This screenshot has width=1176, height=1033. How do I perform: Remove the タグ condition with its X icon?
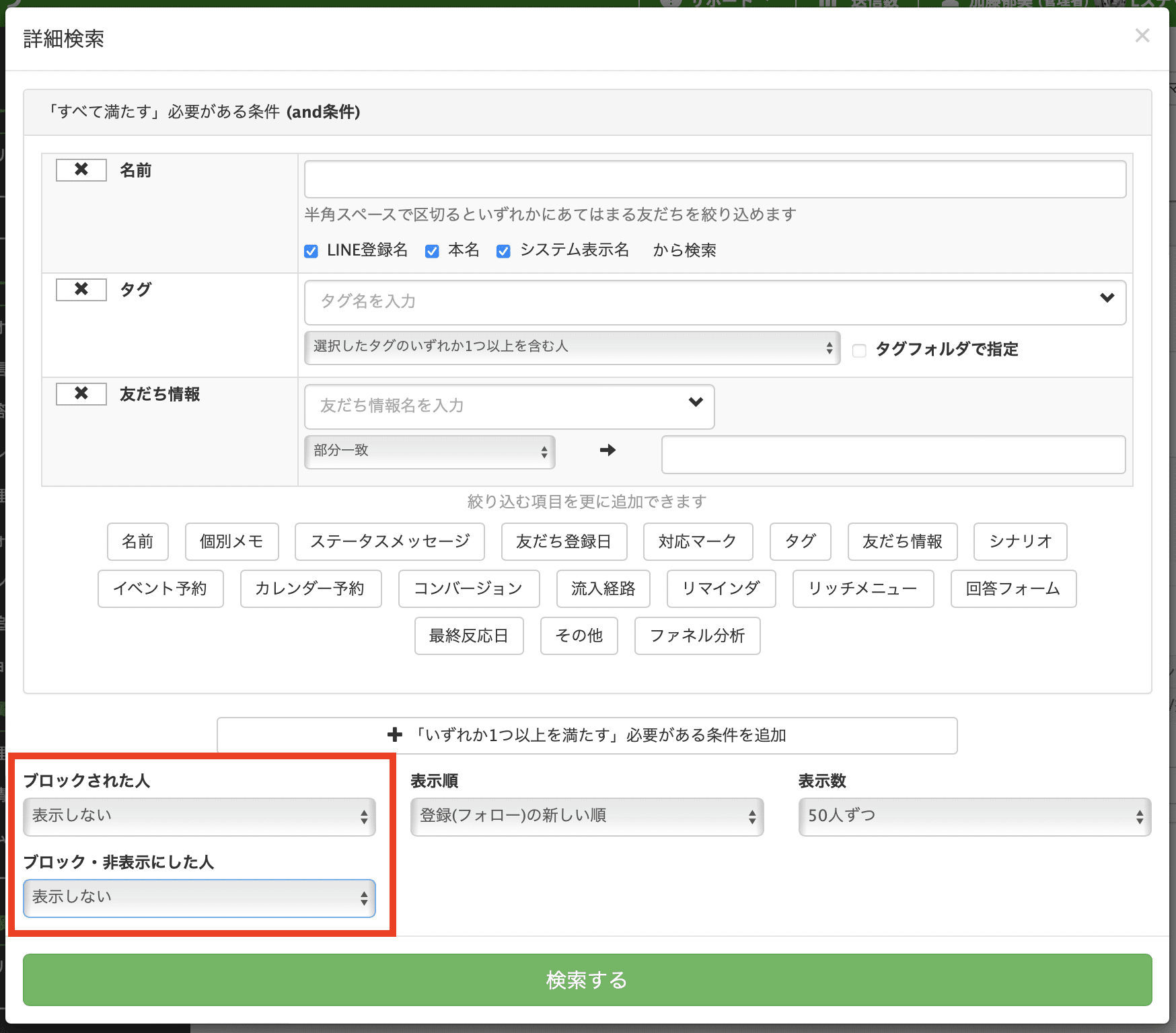(80, 289)
